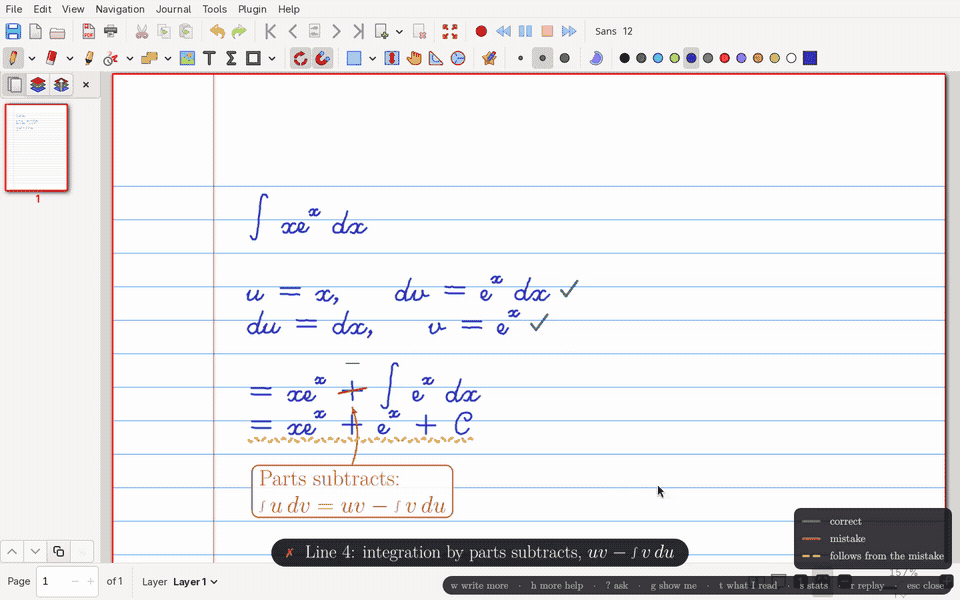The width and height of the screenshot is (960, 600).
Task: Insert a new page after current
Action: click(381, 31)
